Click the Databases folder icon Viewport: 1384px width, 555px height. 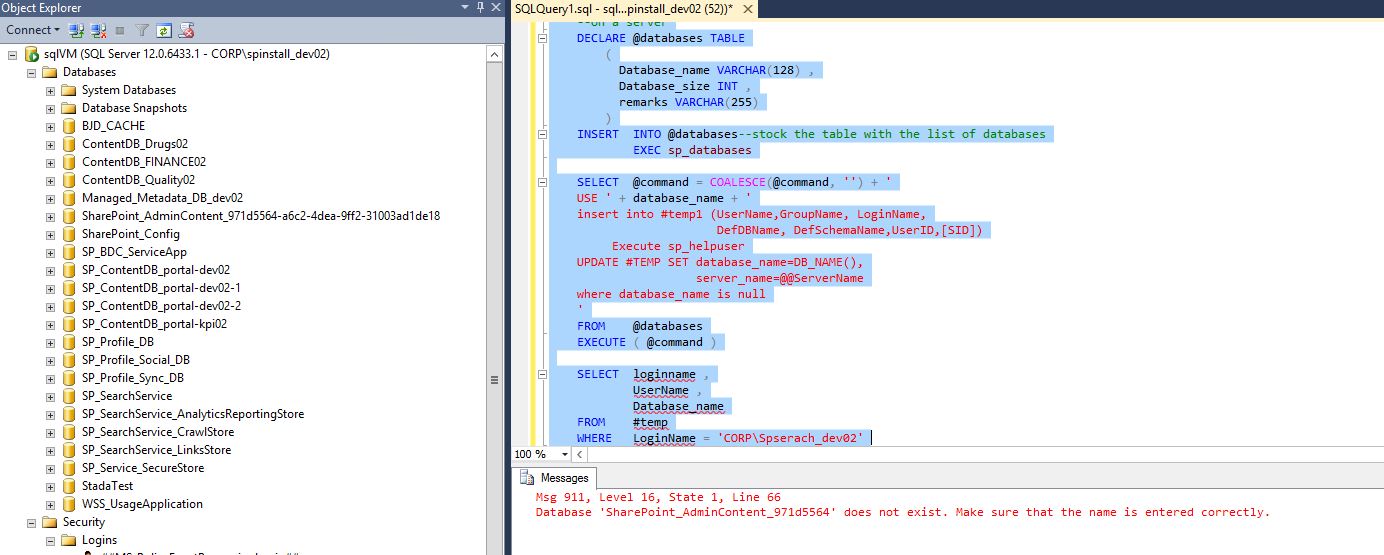point(50,72)
